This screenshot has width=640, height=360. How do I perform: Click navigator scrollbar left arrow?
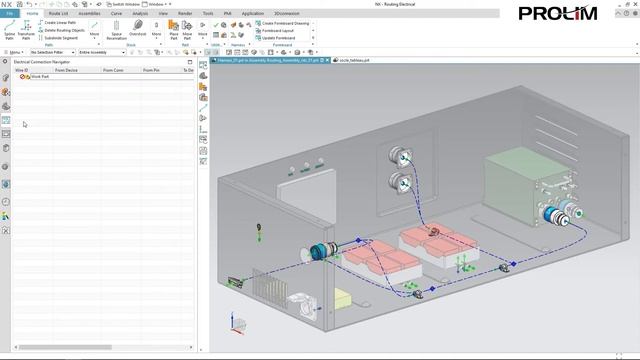pyautogui.click(x=16, y=347)
